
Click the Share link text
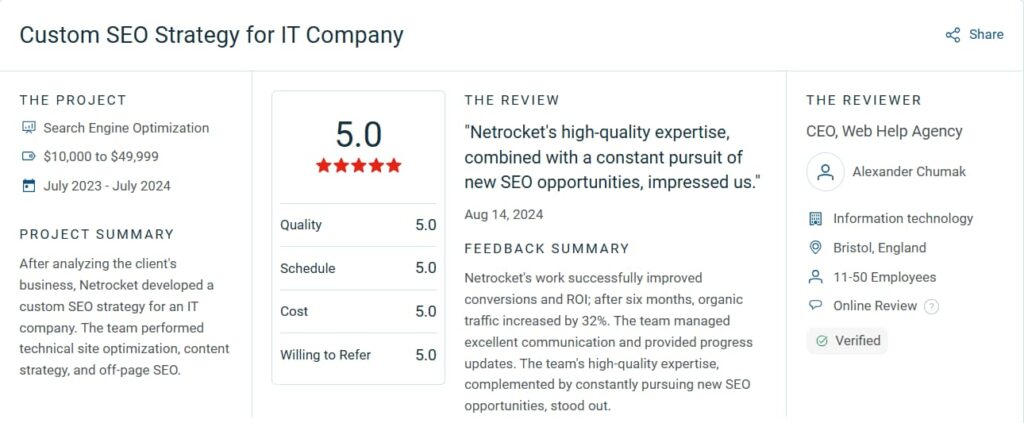pos(986,35)
